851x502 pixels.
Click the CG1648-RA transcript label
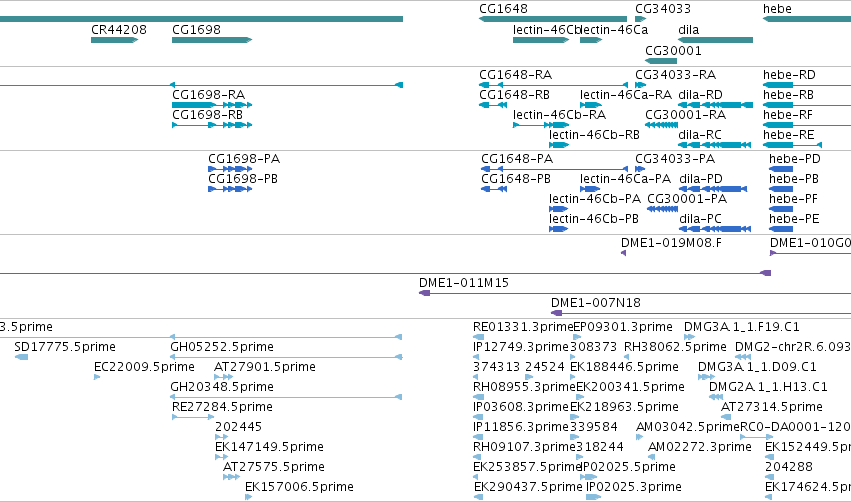coord(516,75)
